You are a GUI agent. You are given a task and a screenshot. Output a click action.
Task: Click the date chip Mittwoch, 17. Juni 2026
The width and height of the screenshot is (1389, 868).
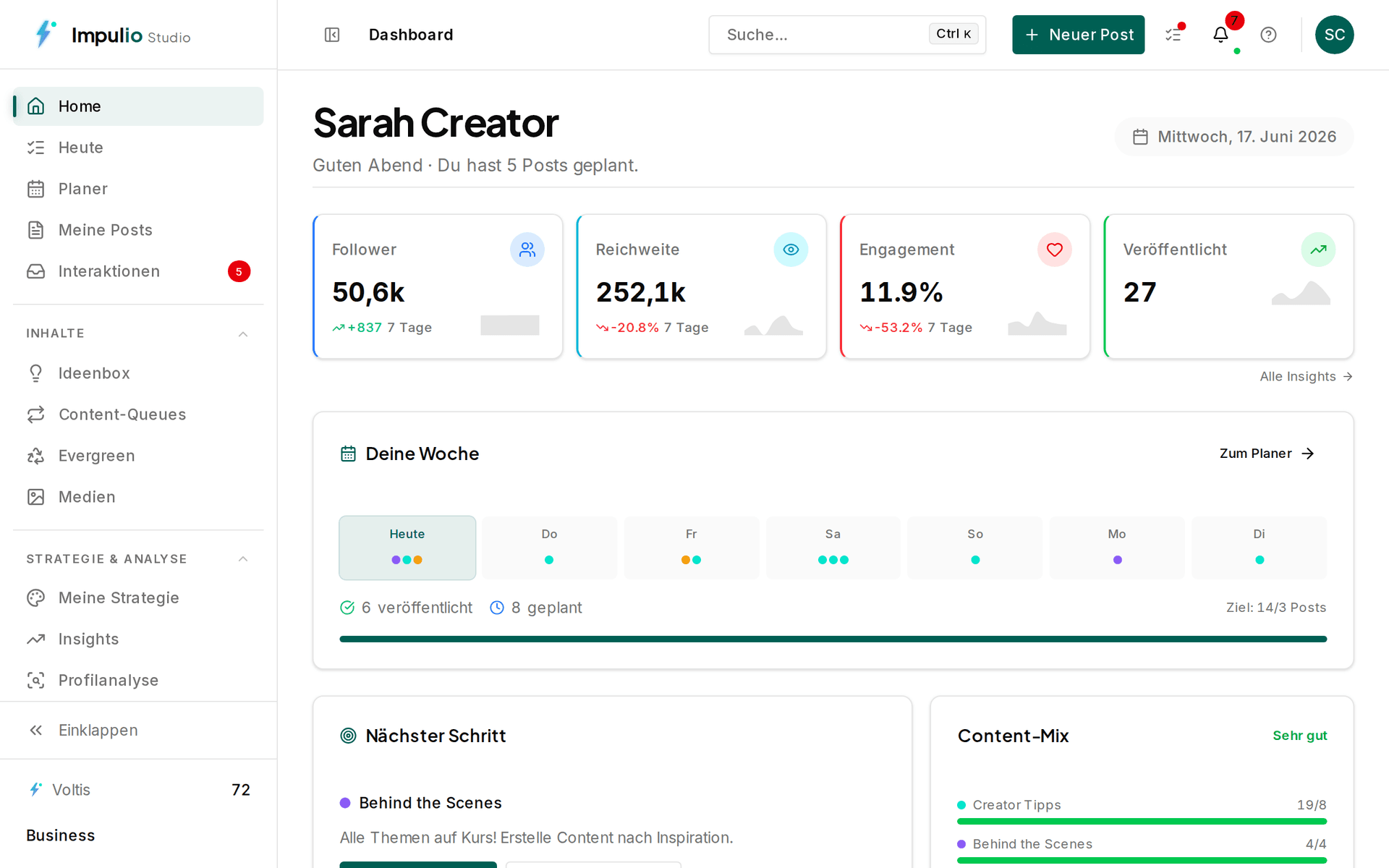[1234, 137]
